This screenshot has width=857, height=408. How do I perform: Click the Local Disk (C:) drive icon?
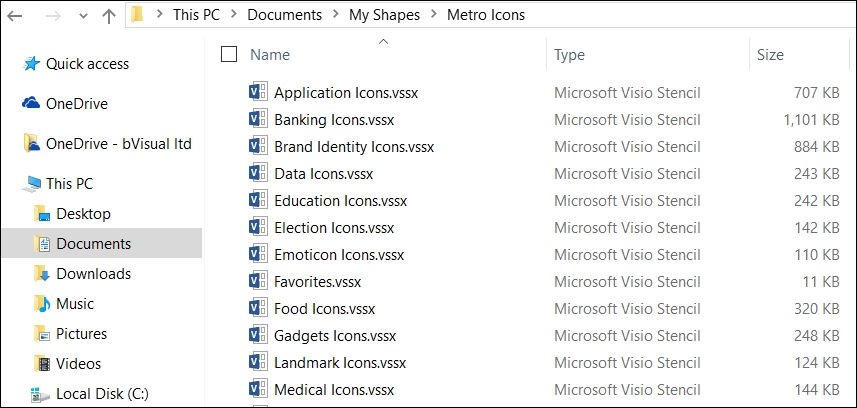tap(38, 394)
